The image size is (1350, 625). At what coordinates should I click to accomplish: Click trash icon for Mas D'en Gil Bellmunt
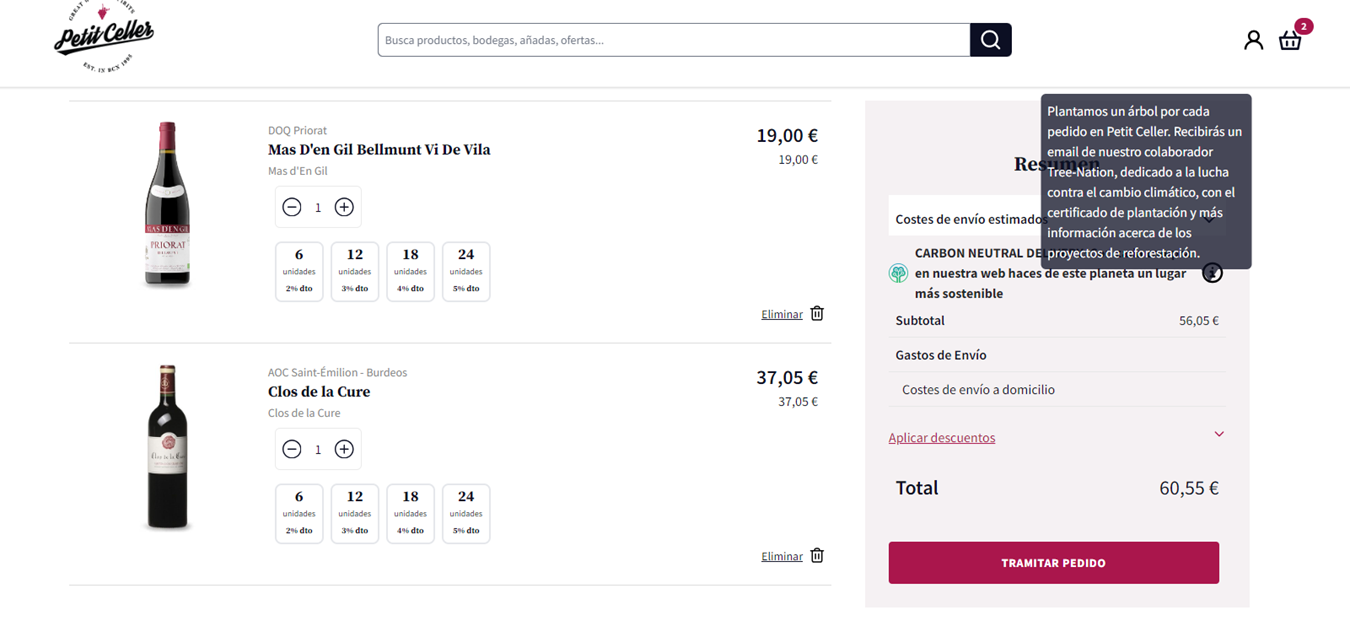point(817,313)
